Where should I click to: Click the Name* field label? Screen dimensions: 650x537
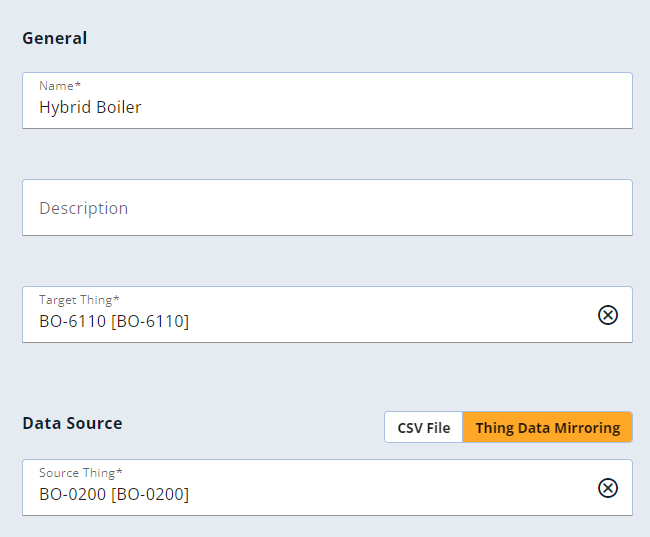(x=60, y=86)
